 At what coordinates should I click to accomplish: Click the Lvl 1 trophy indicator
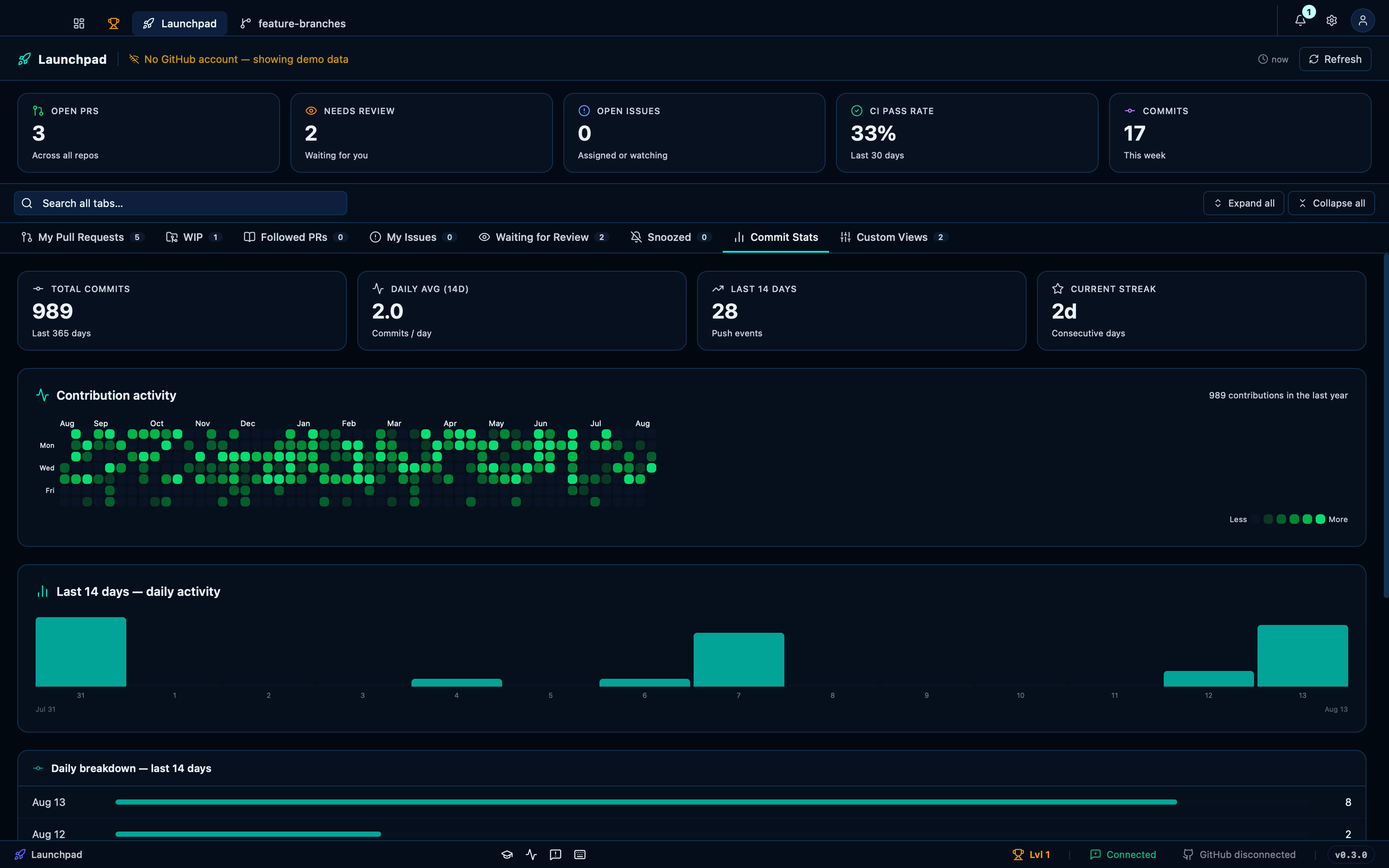point(1031,854)
